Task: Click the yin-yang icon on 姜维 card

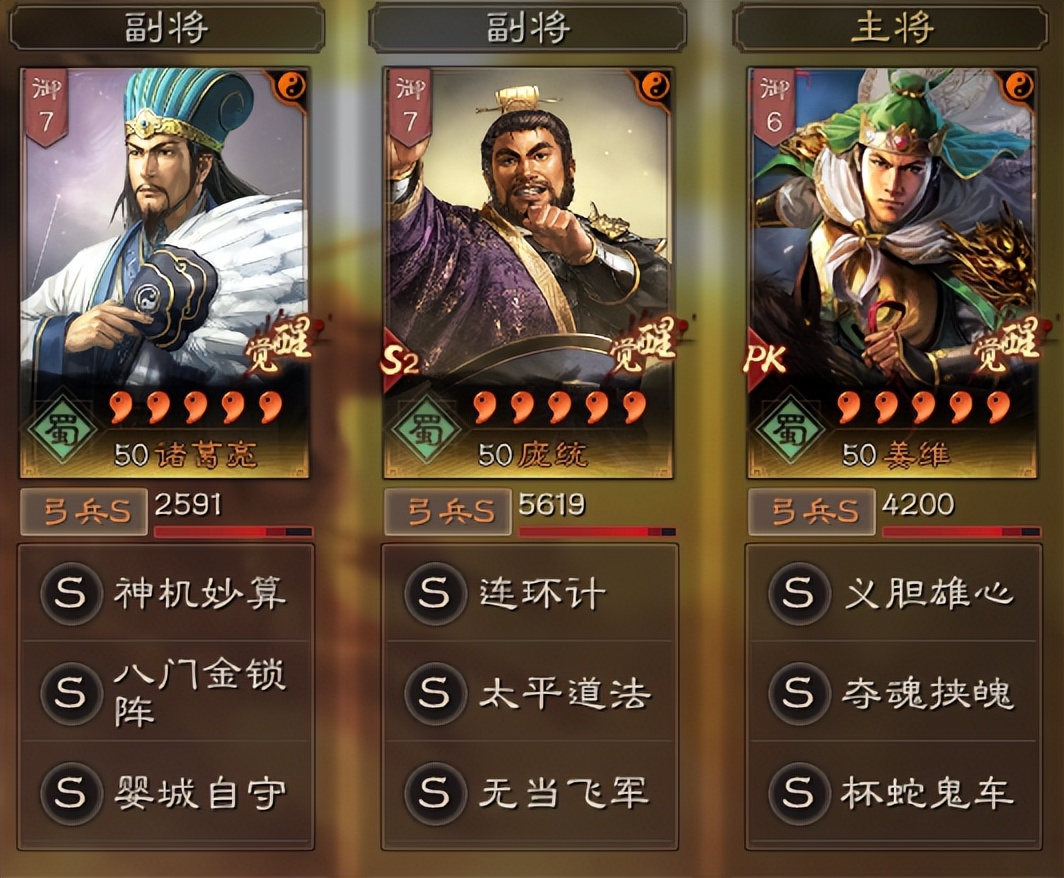Action: (1020, 86)
